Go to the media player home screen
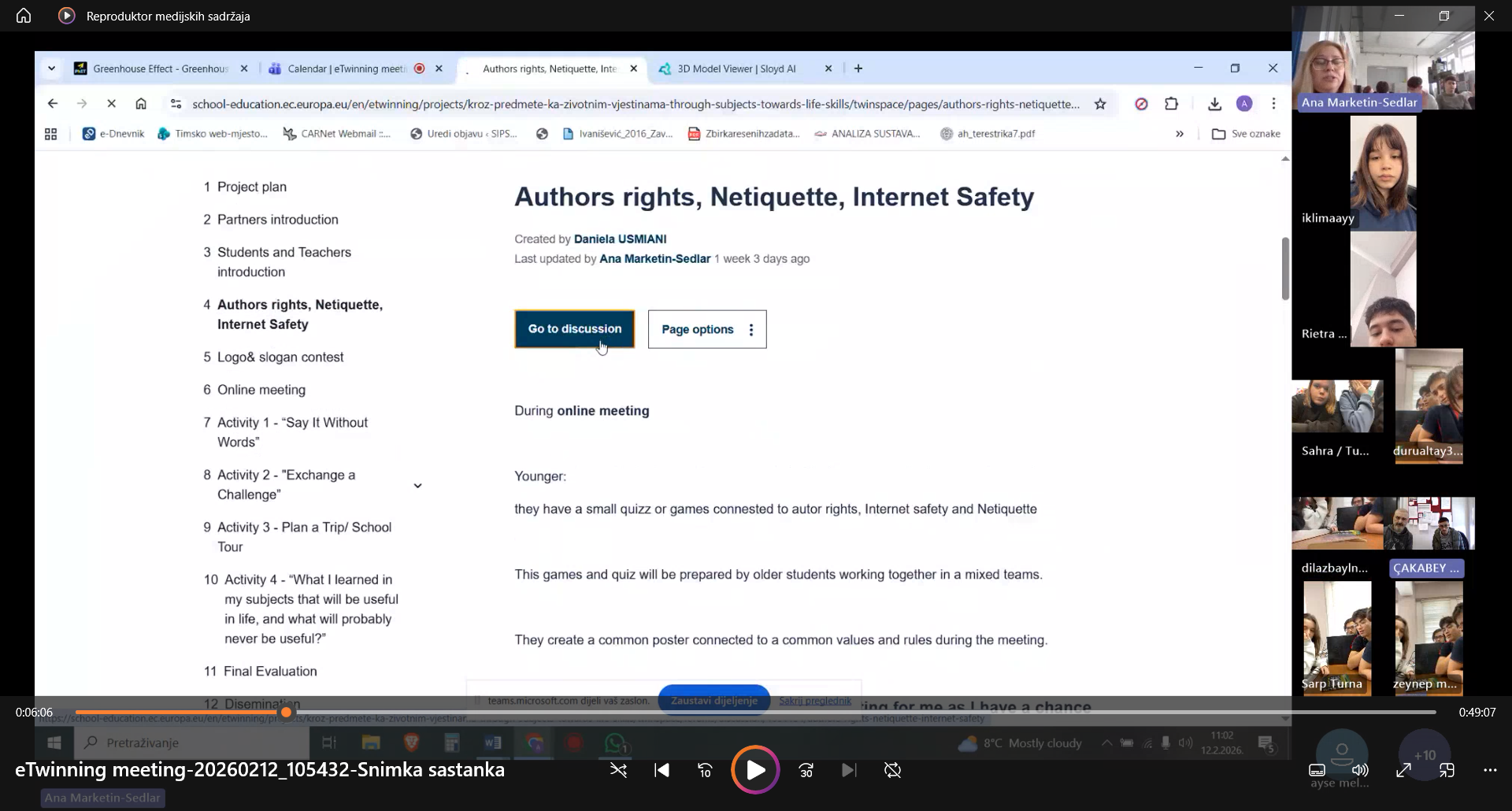 (24, 16)
